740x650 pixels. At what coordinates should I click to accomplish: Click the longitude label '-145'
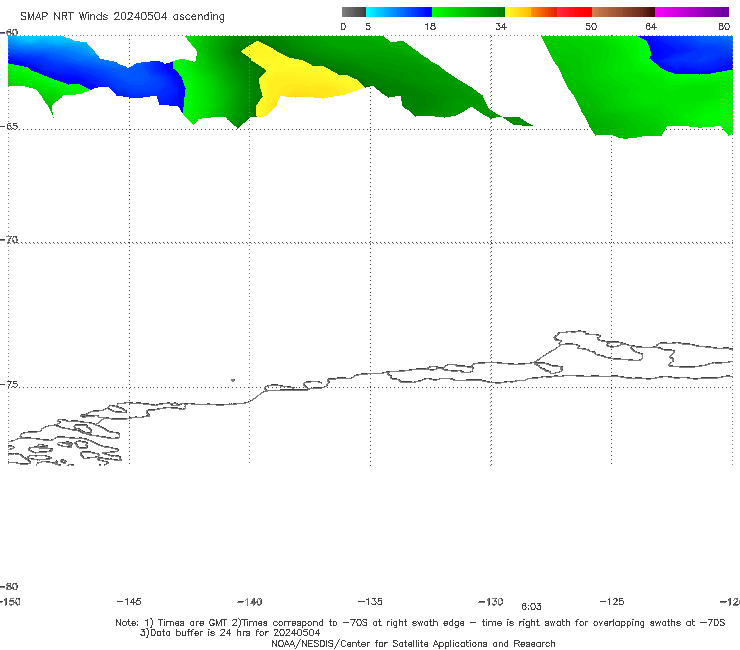coord(129,601)
